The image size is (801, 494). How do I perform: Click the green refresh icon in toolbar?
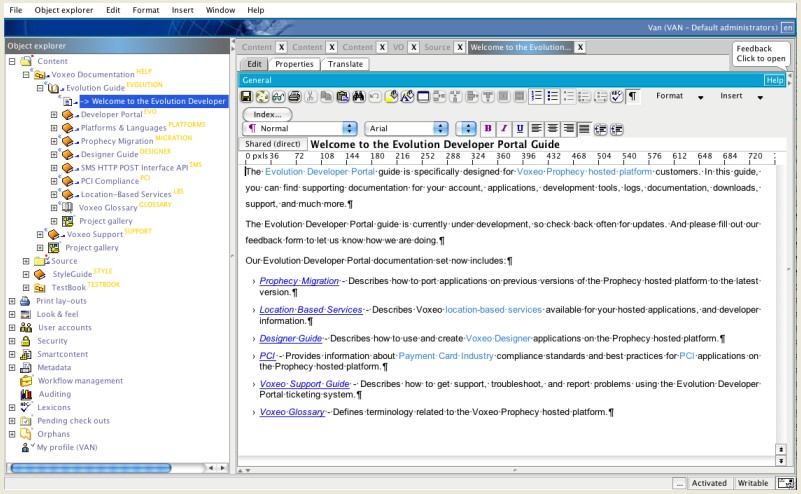coord(262,97)
